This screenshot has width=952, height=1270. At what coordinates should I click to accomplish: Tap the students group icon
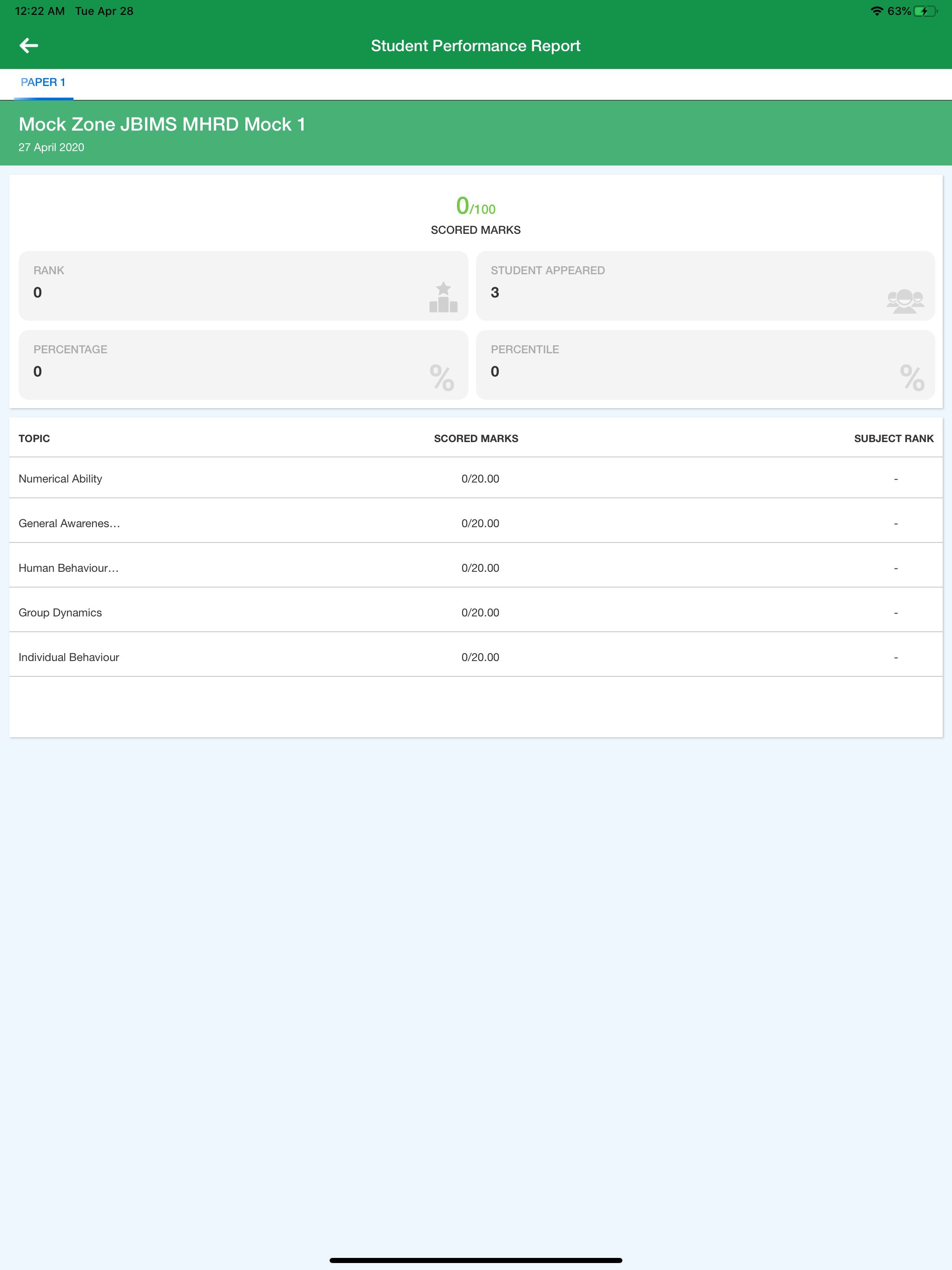tap(905, 300)
